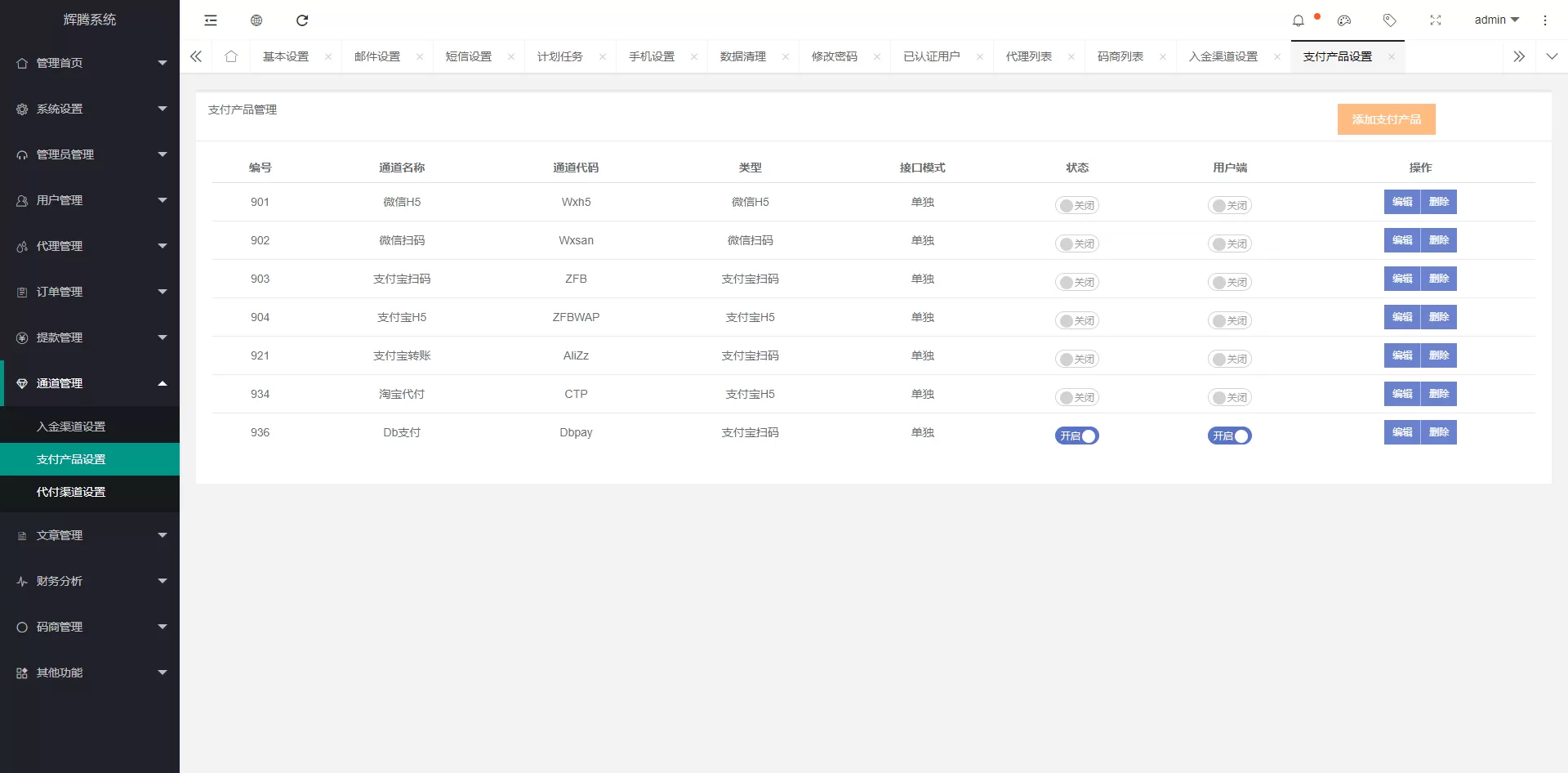Screen dimensions: 1568x773
Task: Go to home tab icon
Action: 231,56
